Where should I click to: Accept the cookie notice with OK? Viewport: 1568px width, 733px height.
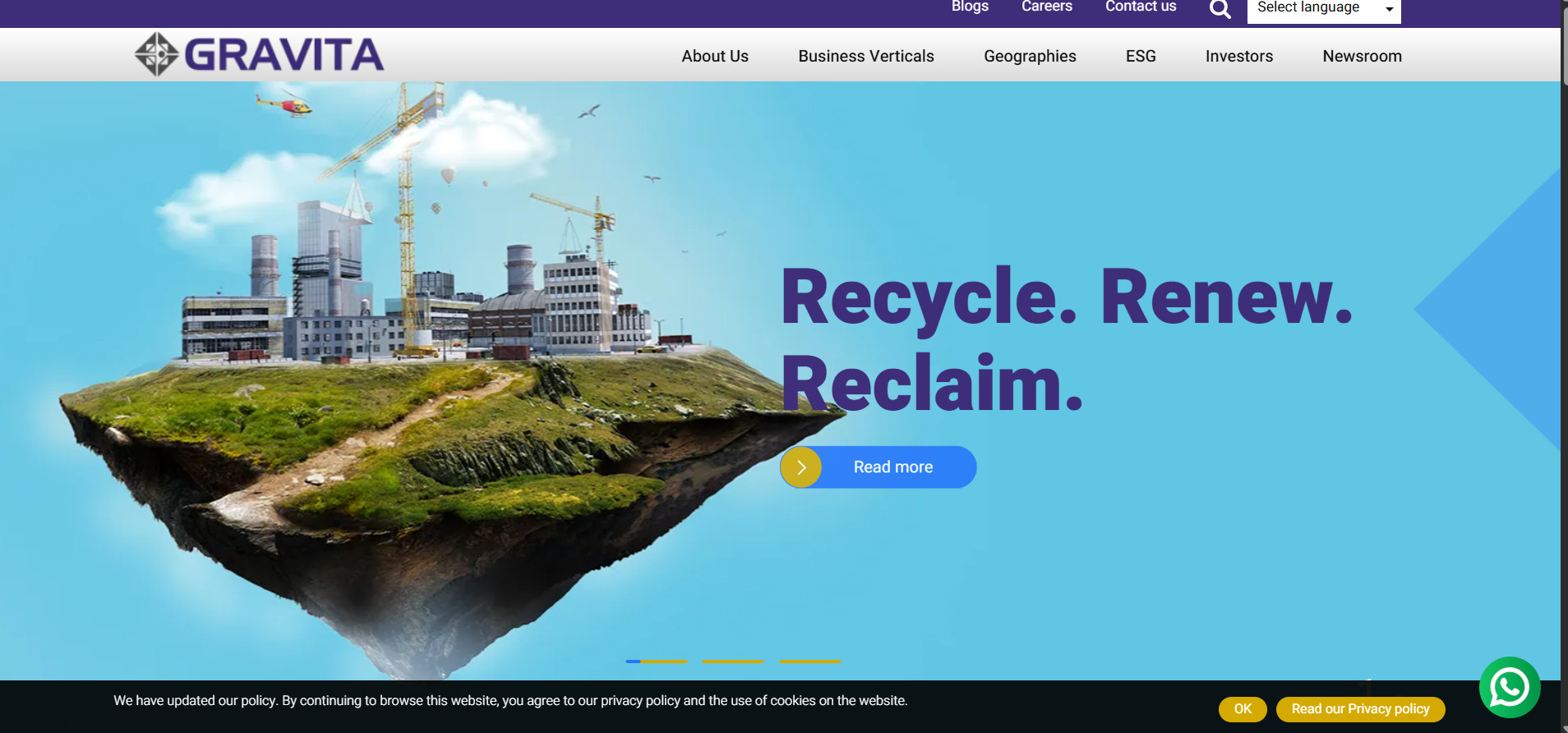(x=1243, y=709)
